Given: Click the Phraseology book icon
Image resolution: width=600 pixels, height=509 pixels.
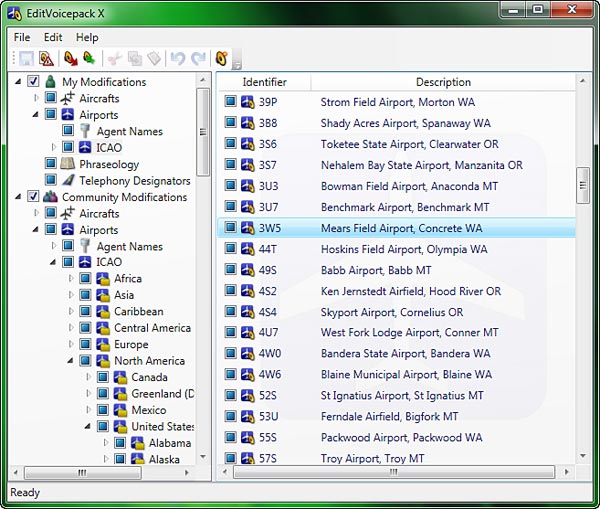Looking at the screenshot, I should pyautogui.click(x=67, y=164).
